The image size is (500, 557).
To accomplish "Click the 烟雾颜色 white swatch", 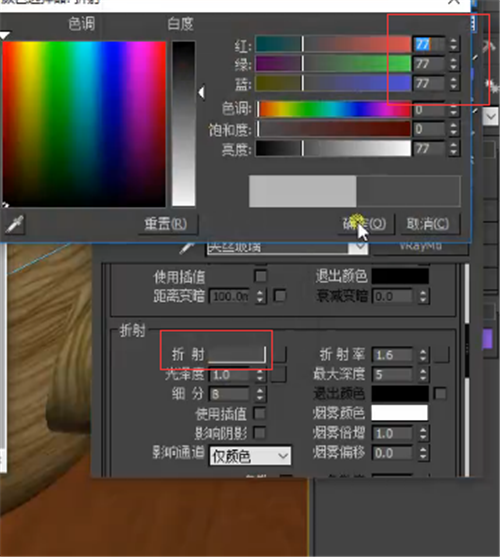I will (400, 413).
